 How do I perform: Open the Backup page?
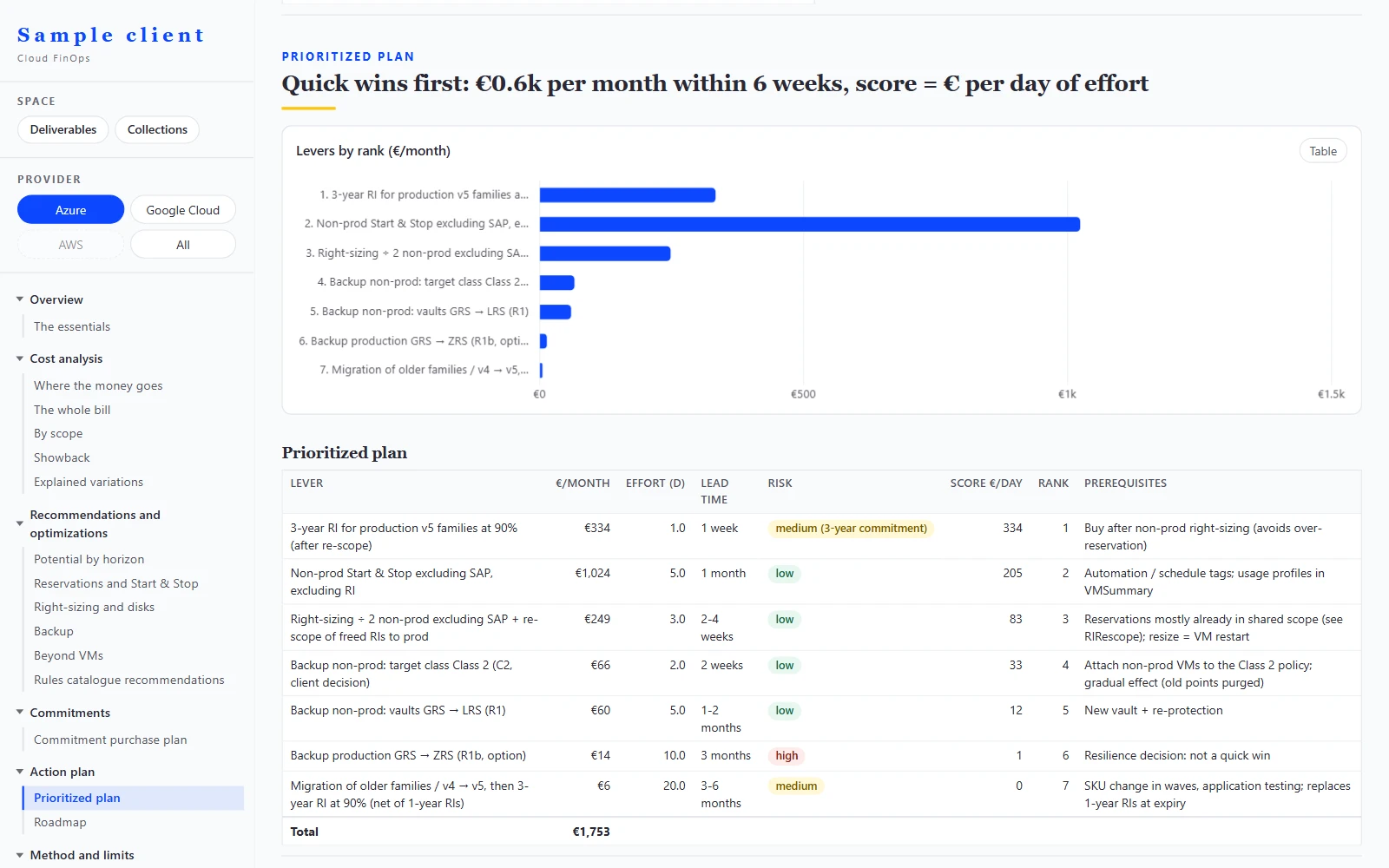click(54, 631)
